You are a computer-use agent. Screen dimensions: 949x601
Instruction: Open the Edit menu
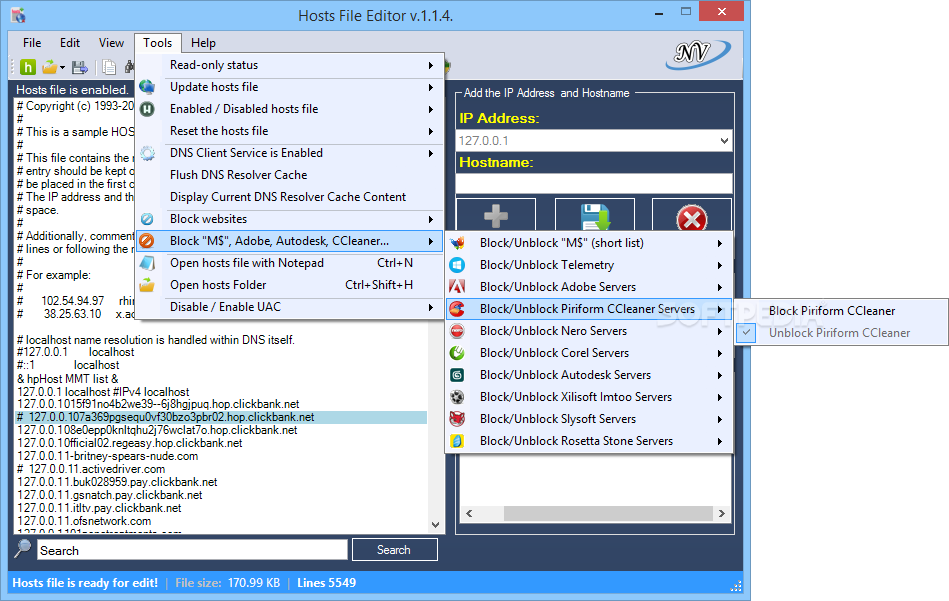(70, 43)
